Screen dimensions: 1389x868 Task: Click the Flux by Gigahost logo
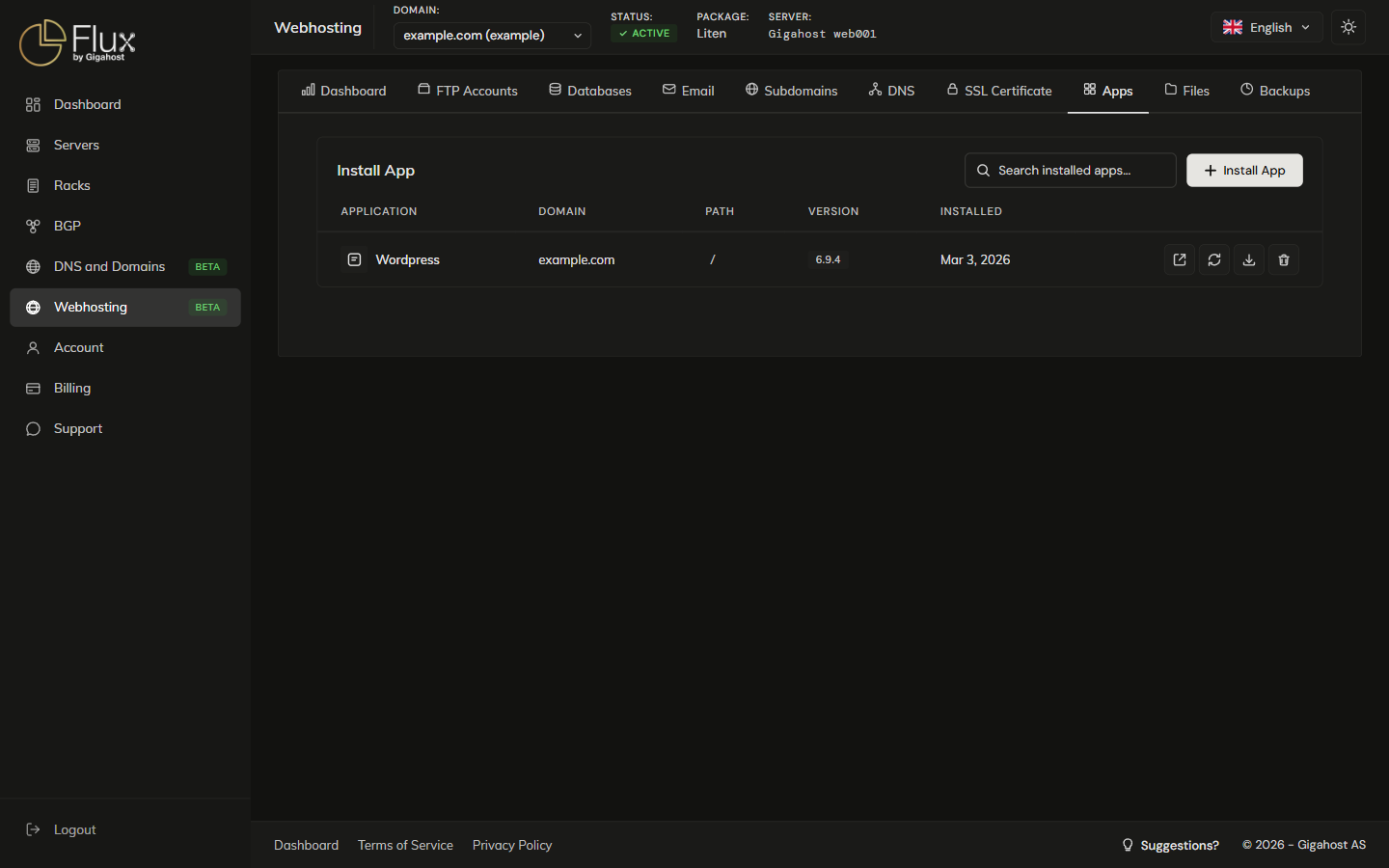coord(77,42)
